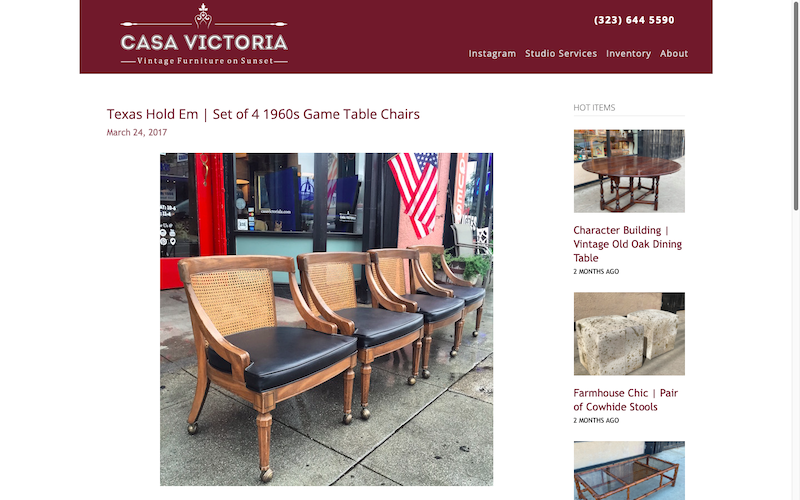Open the cowhide stools thumbnail

[629, 334]
